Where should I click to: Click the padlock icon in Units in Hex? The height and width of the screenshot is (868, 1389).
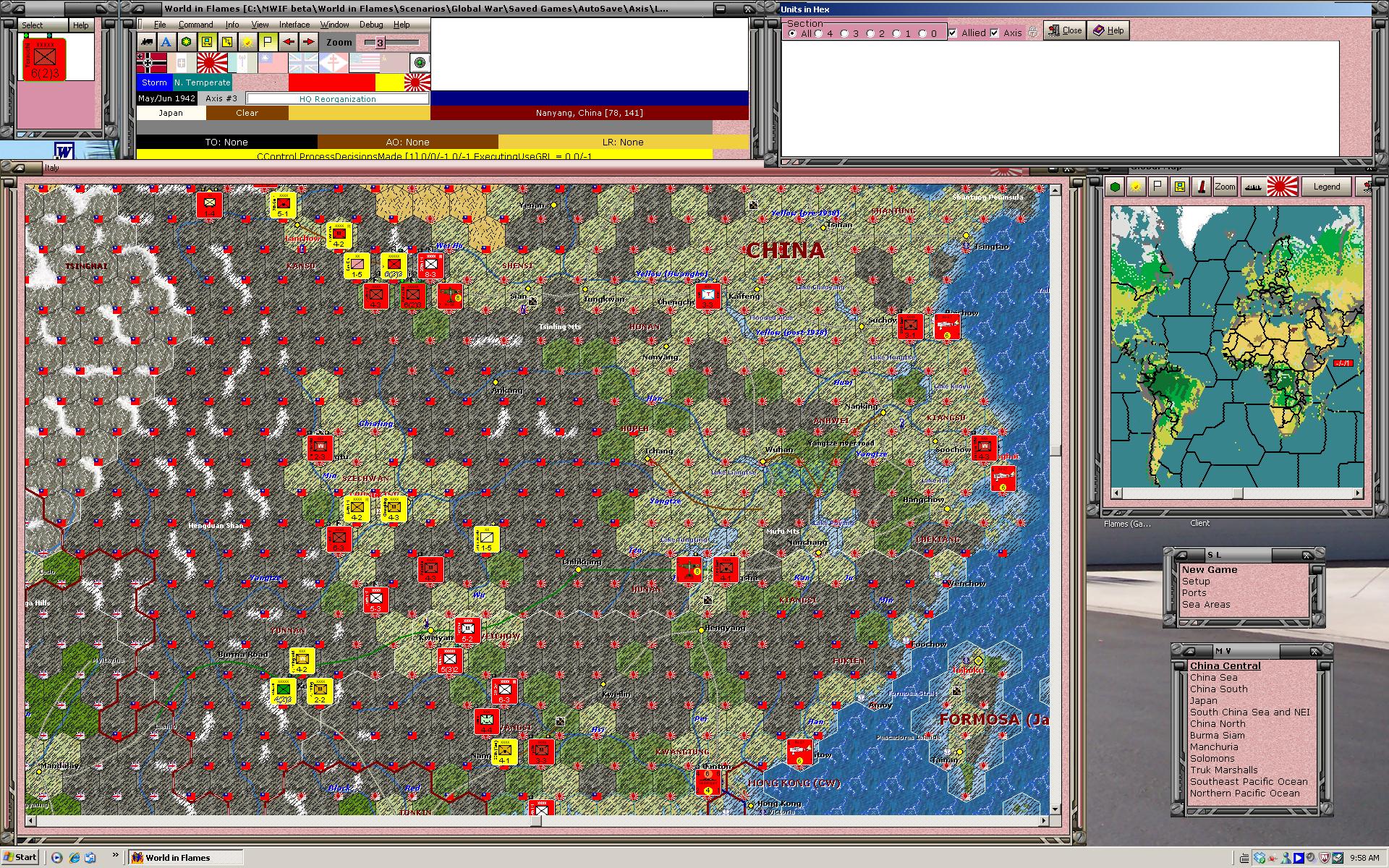(1033, 32)
